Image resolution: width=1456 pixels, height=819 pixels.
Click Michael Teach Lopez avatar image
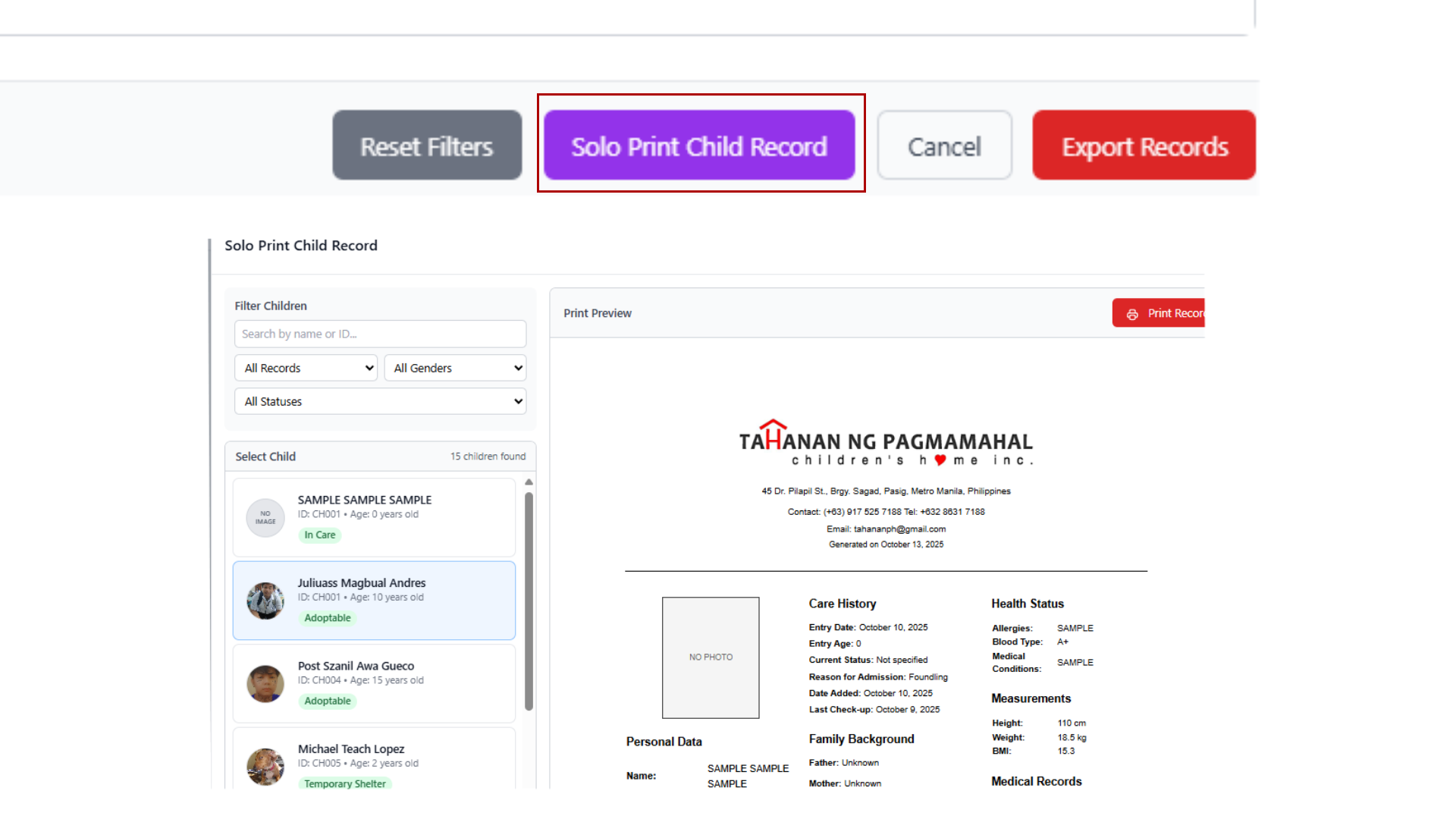[x=265, y=766]
